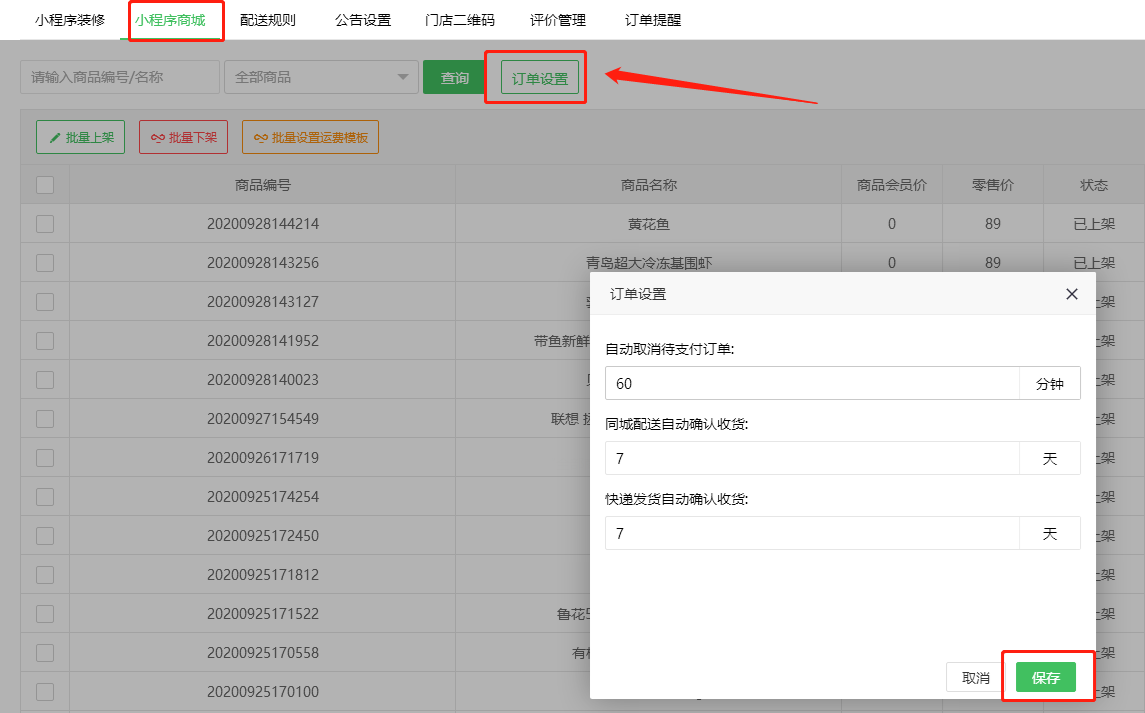The width and height of the screenshot is (1145, 713).
Task: Toggle the select-all checkbox in table header
Action: [44, 184]
